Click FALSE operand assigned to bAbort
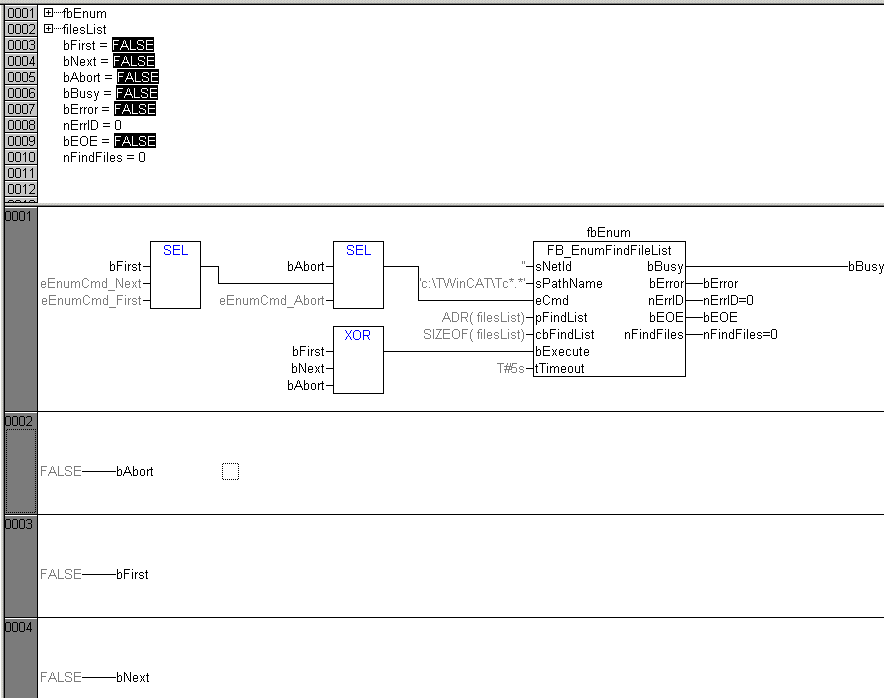The width and height of the screenshot is (884, 698). click(x=61, y=471)
